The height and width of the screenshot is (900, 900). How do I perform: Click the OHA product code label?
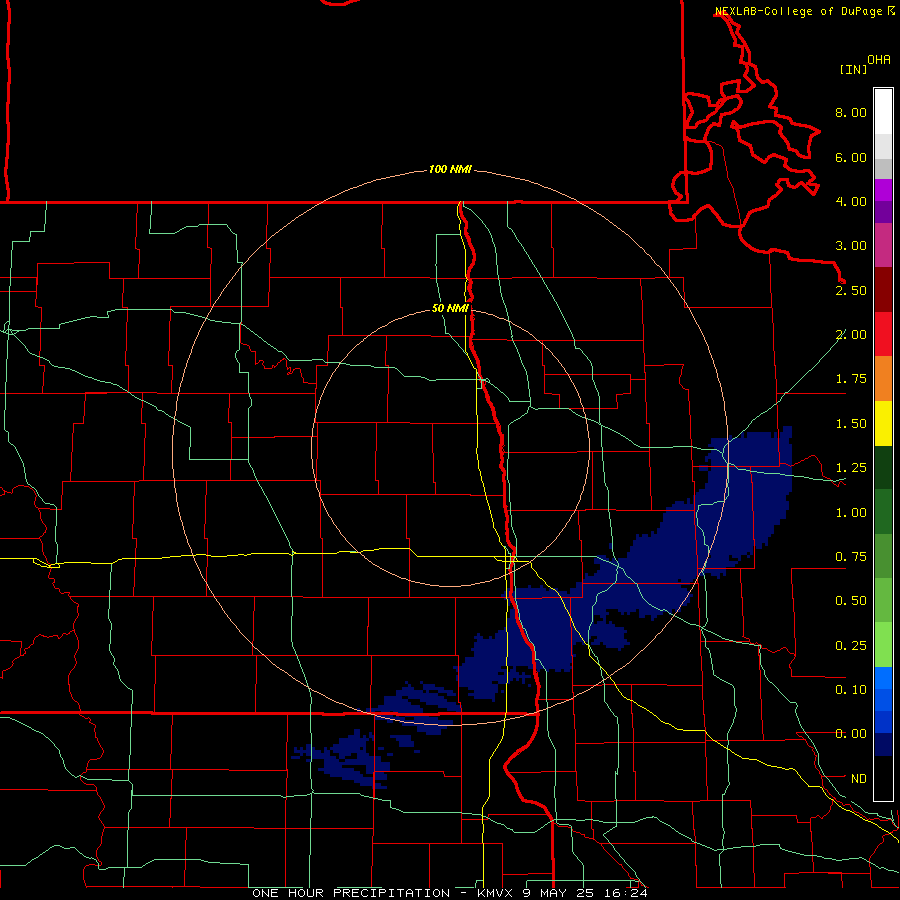click(879, 60)
